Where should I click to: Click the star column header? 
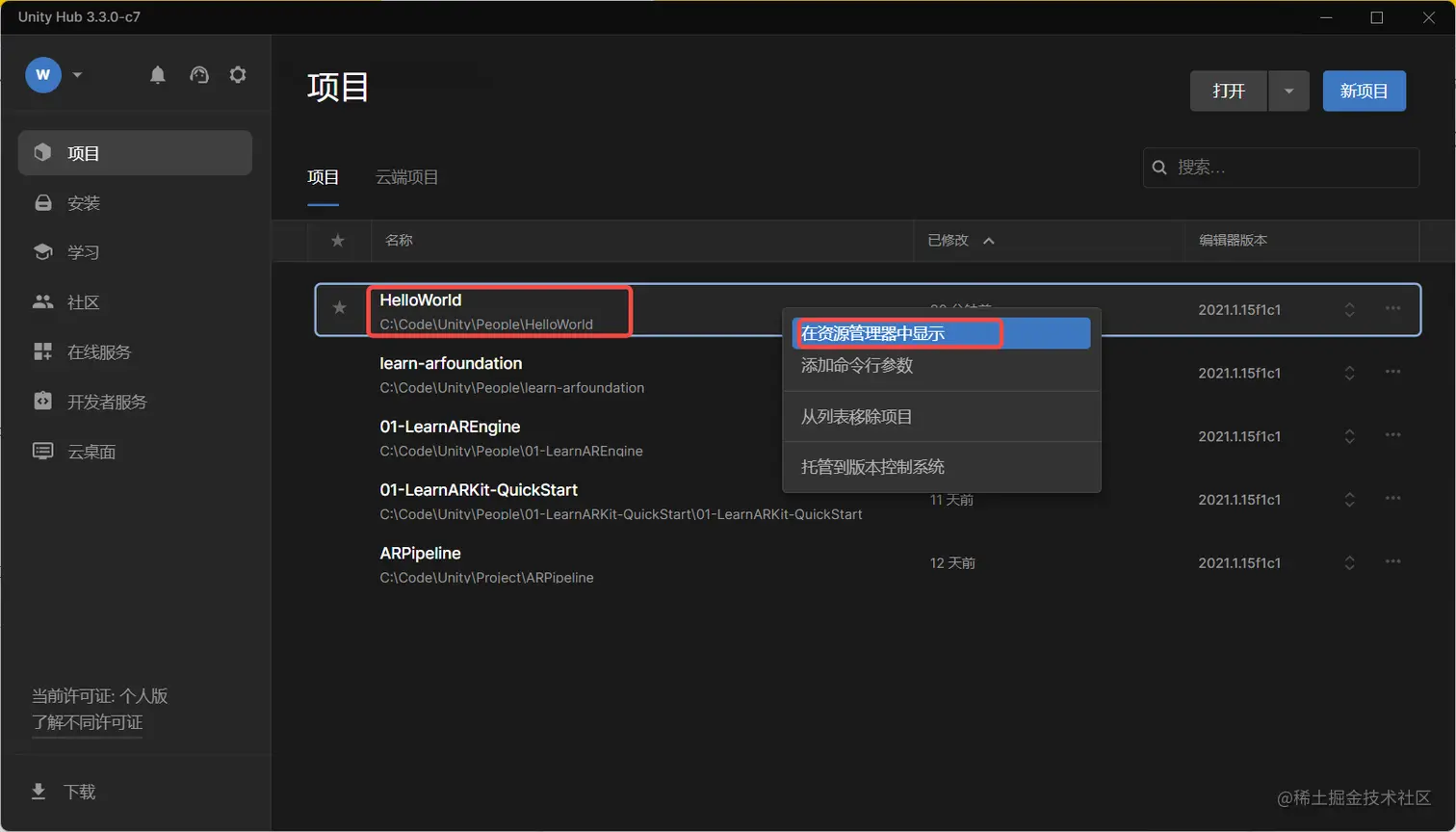click(338, 241)
